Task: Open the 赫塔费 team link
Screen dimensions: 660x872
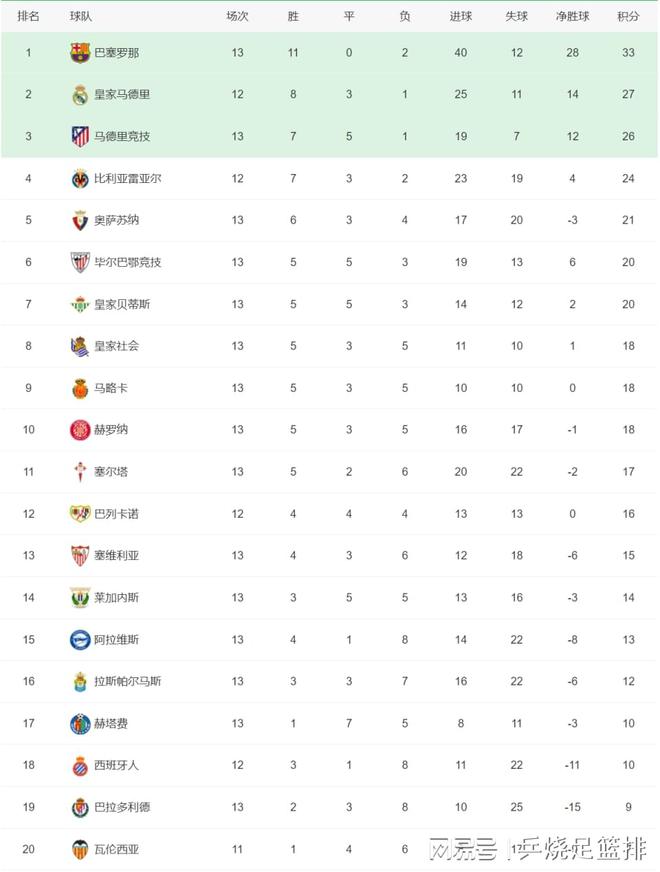Action: [110, 724]
